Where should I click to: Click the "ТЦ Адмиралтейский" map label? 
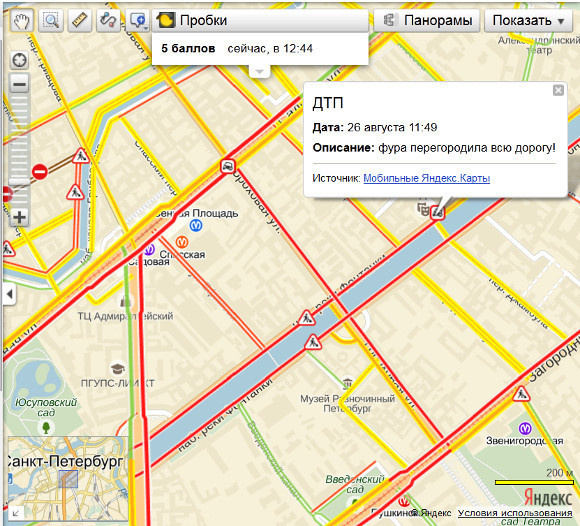[125, 316]
